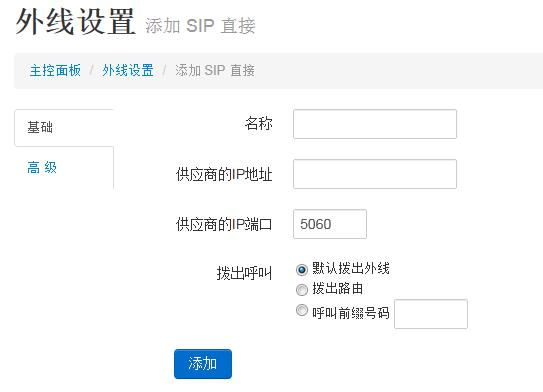Select the 呼叫前缀号码 radio button

[x=302, y=310]
